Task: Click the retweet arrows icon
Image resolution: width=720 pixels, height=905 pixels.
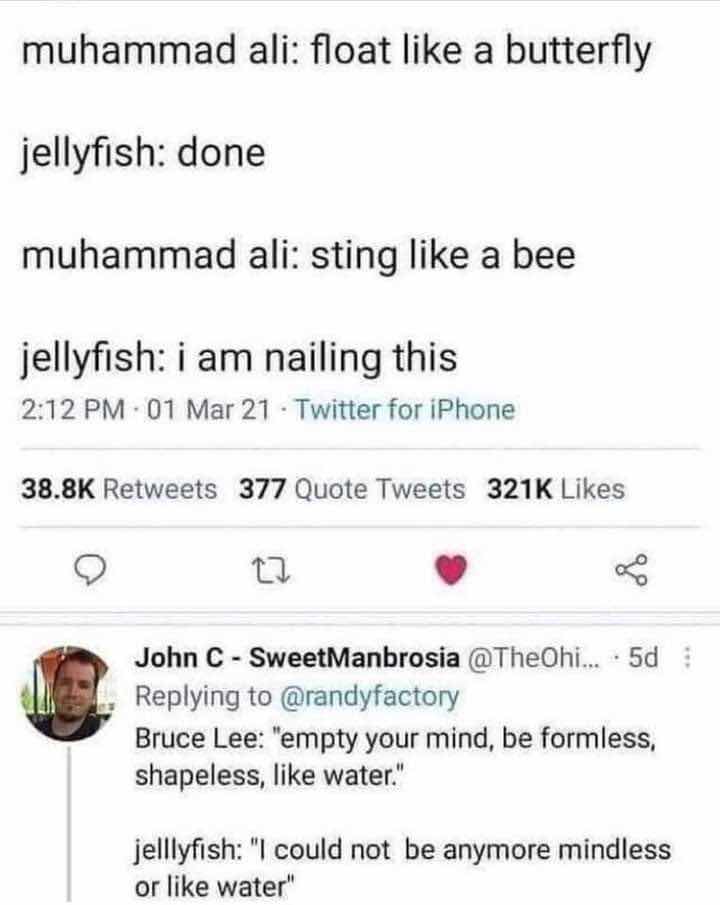Action: pos(271,570)
